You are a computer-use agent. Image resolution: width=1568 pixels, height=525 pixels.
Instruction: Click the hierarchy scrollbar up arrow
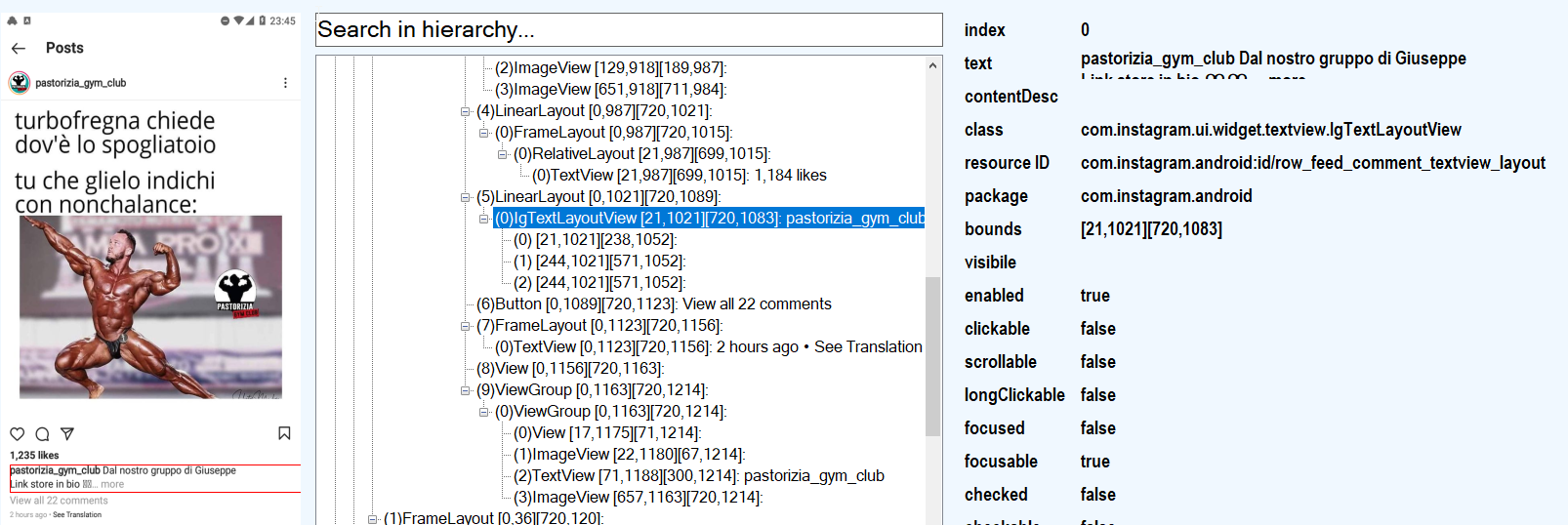click(932, 65)
